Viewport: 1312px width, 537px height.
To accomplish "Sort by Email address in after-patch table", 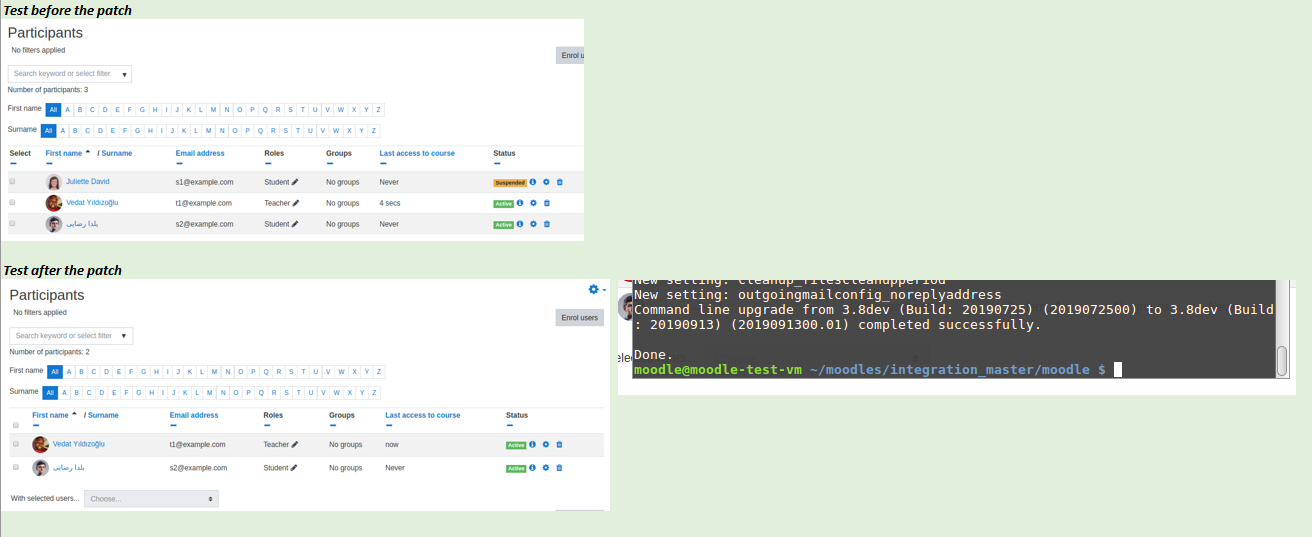I will point(194,415).
